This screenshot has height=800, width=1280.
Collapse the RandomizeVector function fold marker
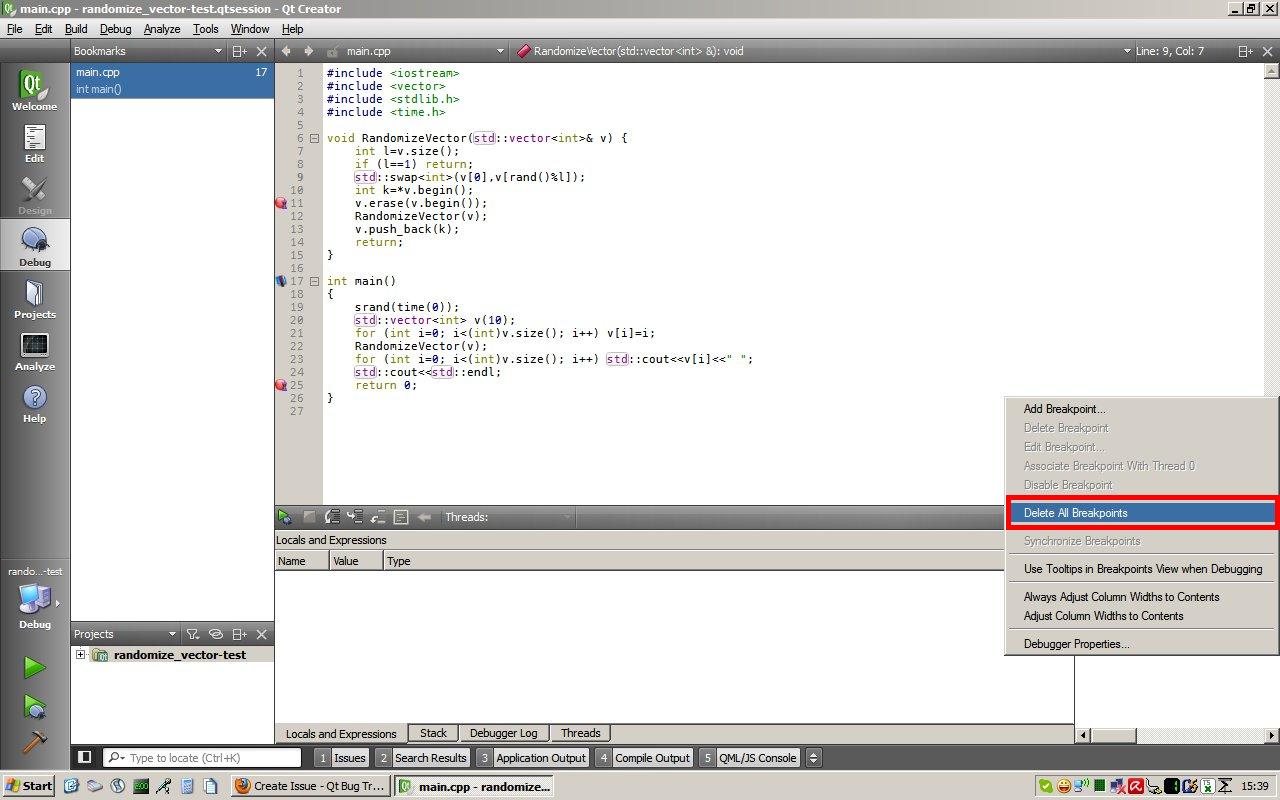[314, 138]
